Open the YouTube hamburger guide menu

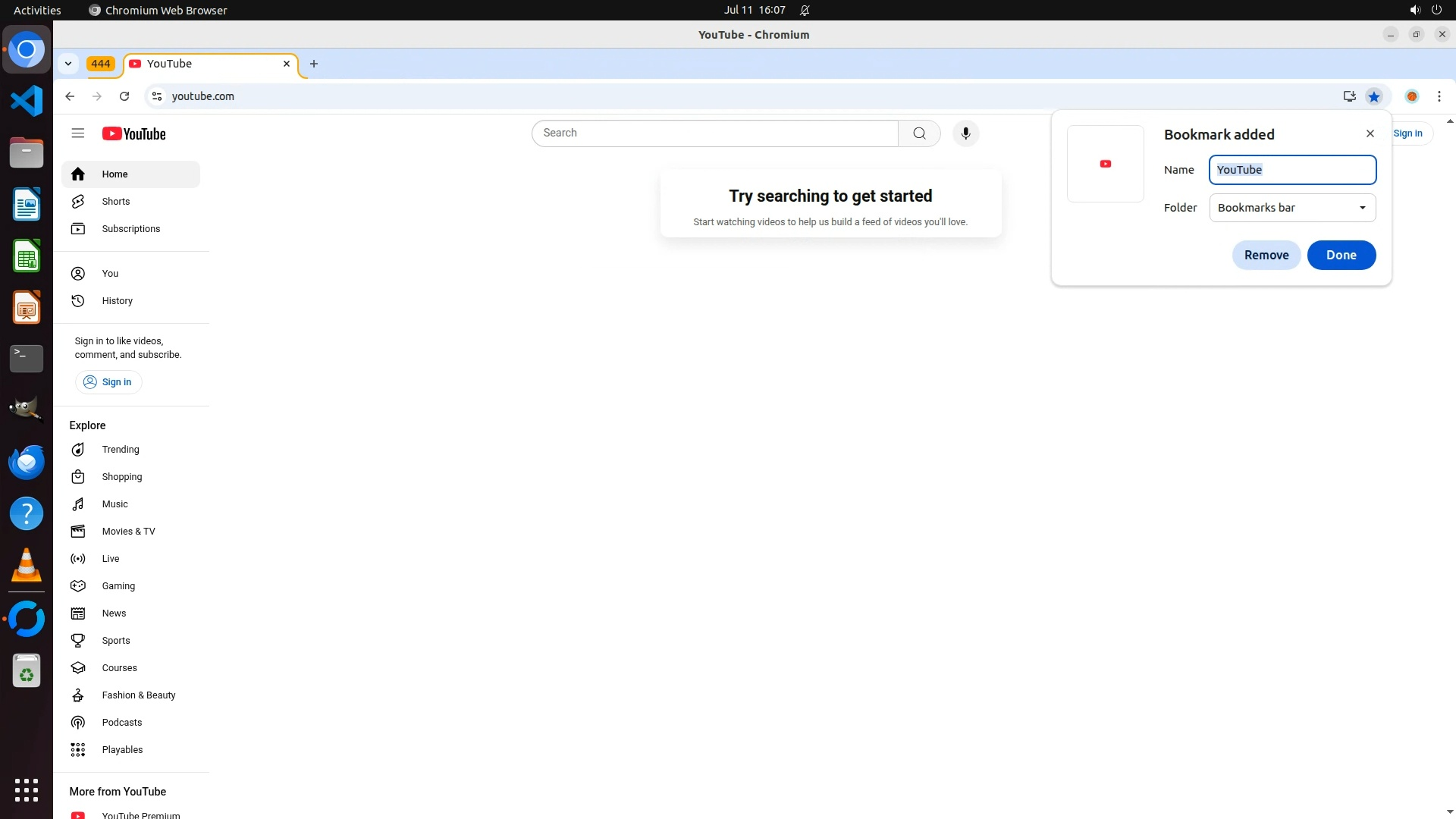coord(77,133)
